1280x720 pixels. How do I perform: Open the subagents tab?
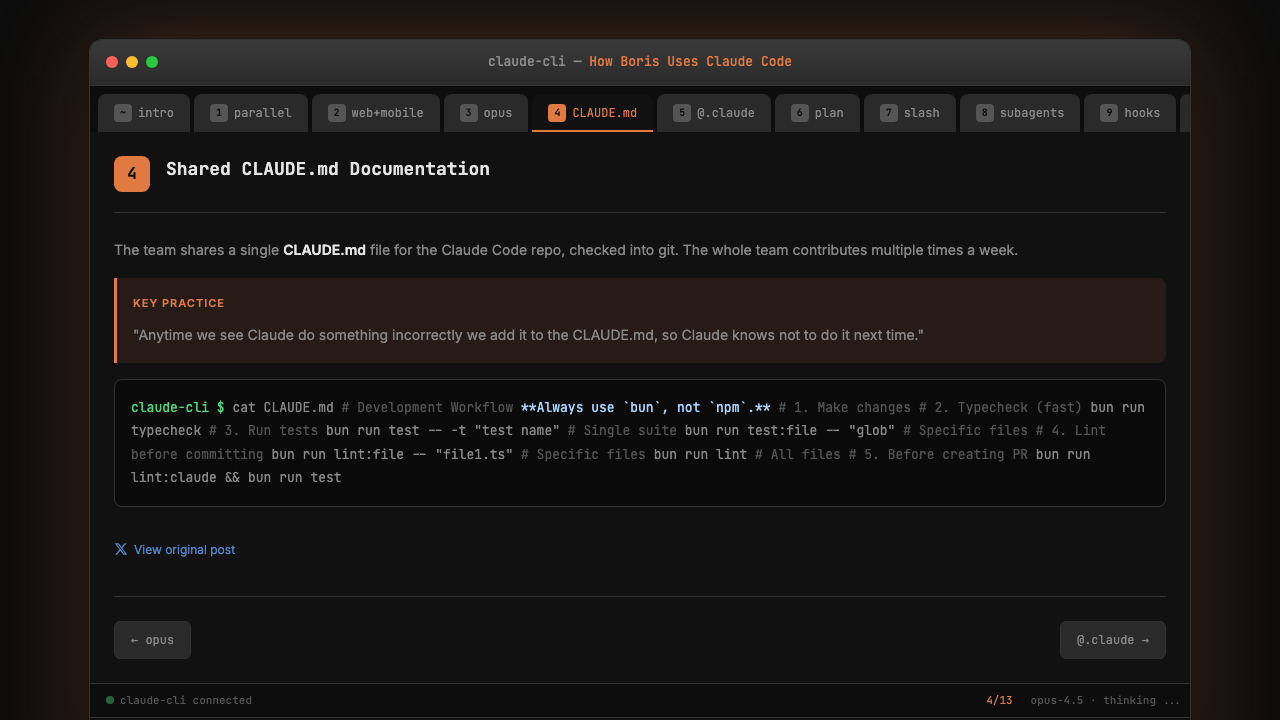point(1020,113)
